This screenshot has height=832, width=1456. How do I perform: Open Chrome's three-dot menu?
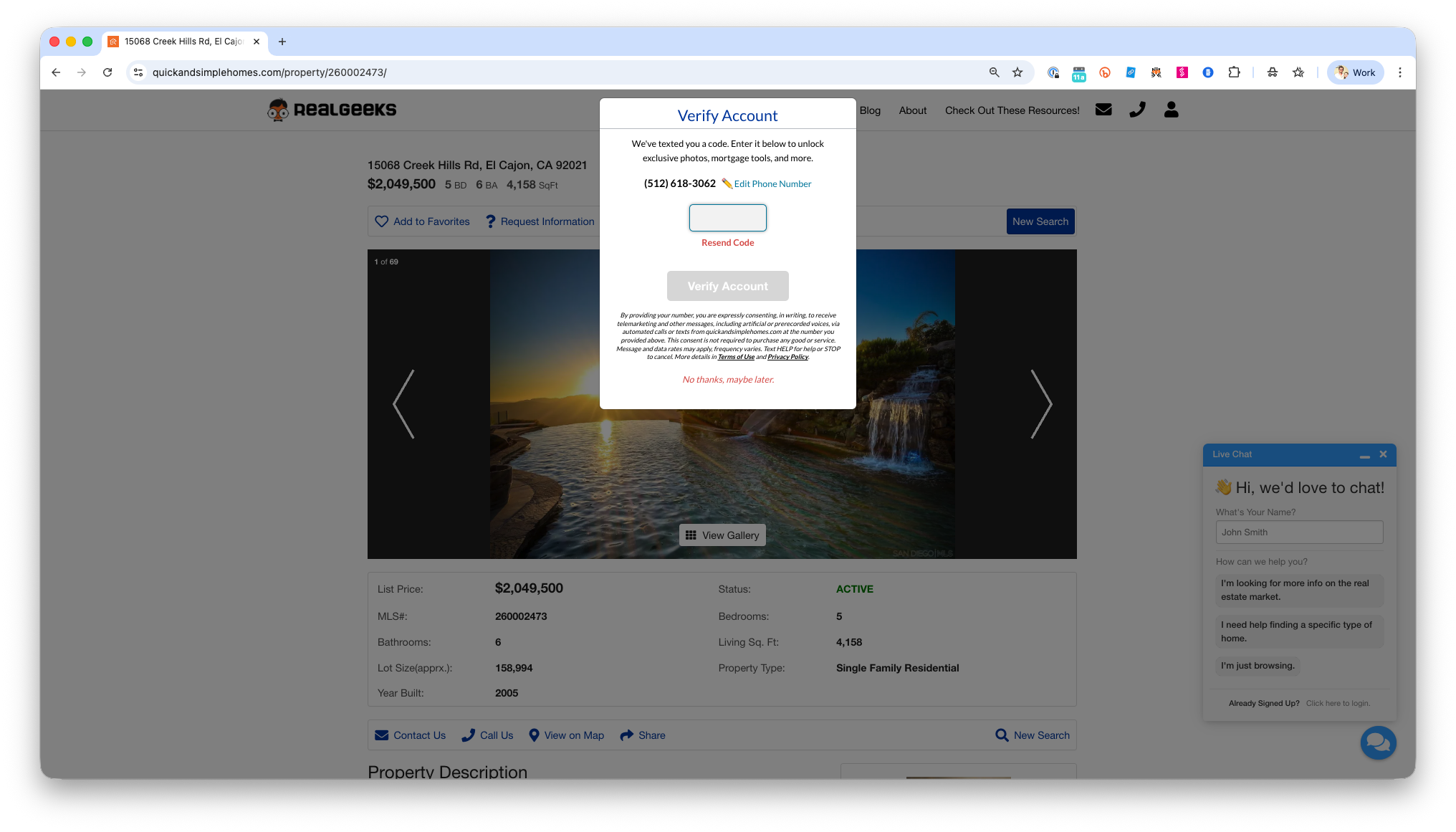pyautogui.click(x=1399, y=72)
